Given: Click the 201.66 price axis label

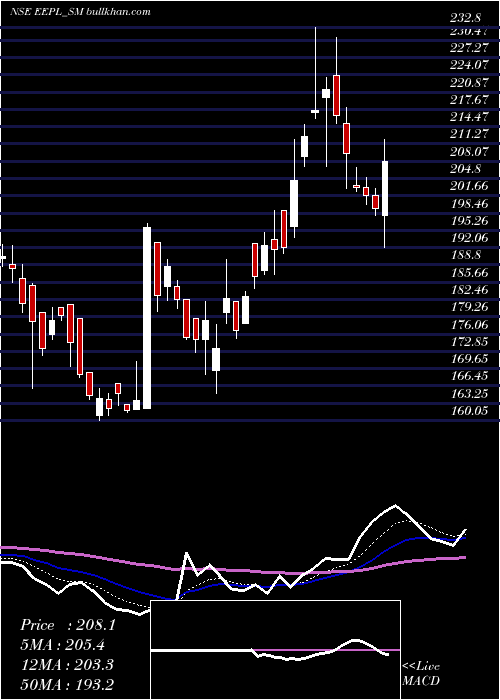Looking at the screenshot, I should [x=468, y=186].
